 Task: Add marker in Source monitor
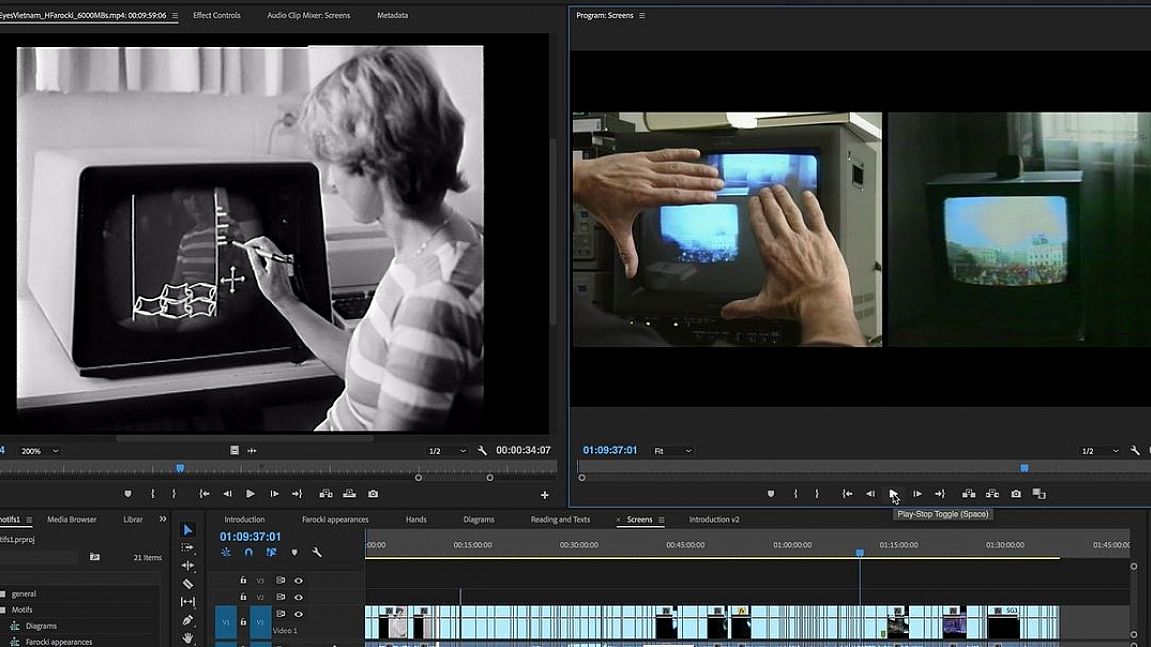pos(128,494)
